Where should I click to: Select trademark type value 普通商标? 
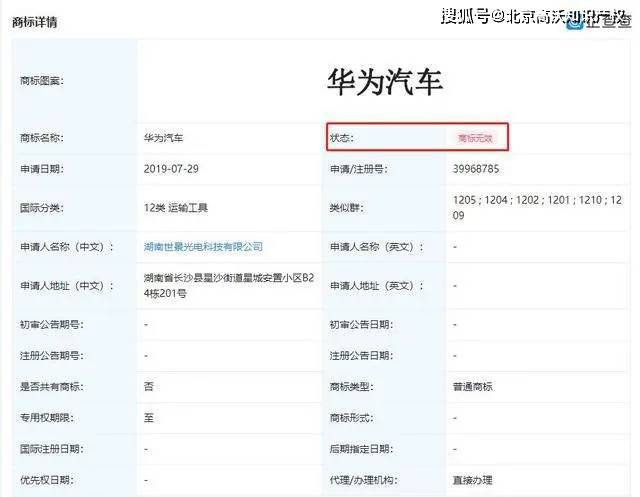[x=473, y=386]
